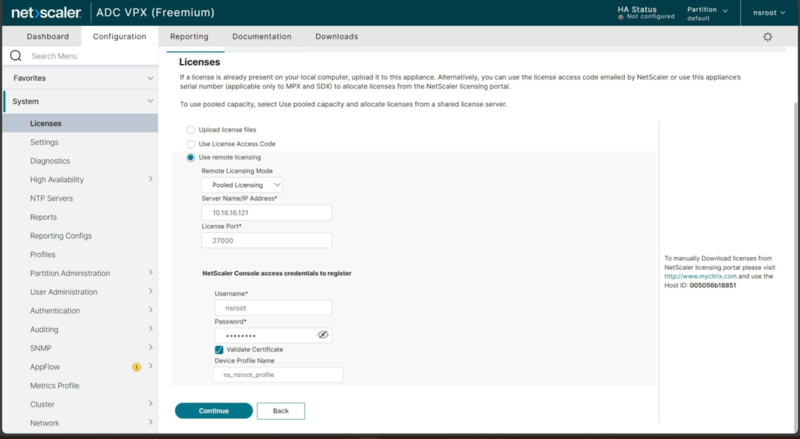Click the Server Name/IP Address field
This screenshot has height=439, width=800.
tap(266, 212)
